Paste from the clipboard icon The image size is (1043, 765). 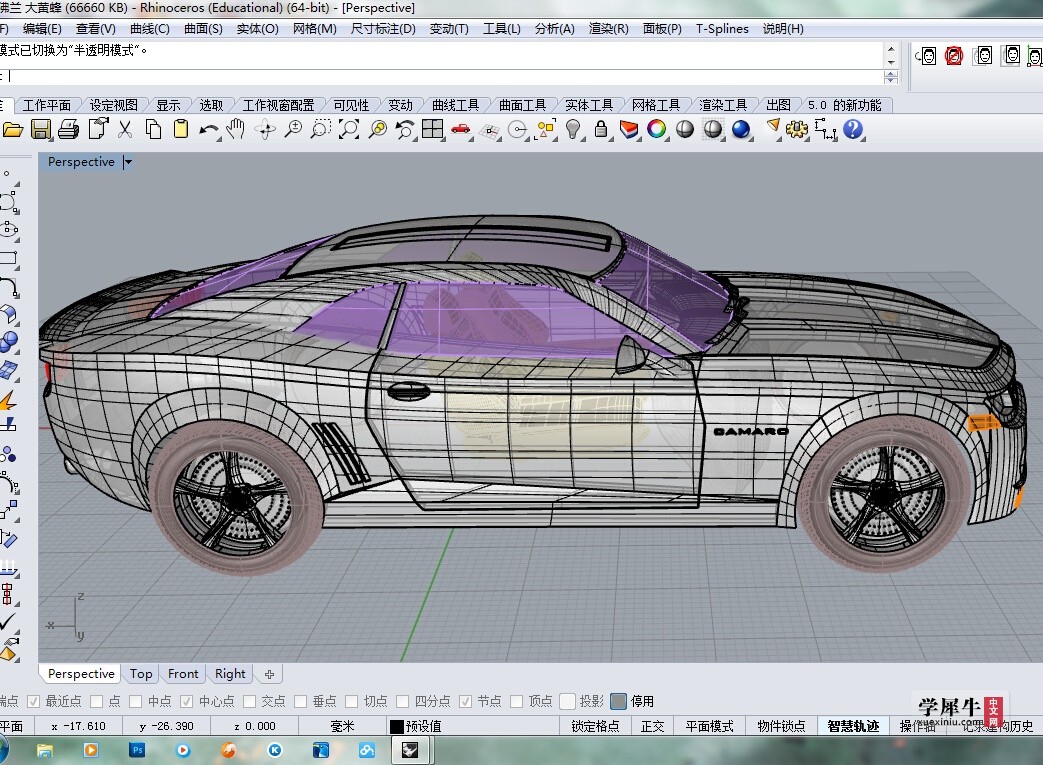coord(180,129)
